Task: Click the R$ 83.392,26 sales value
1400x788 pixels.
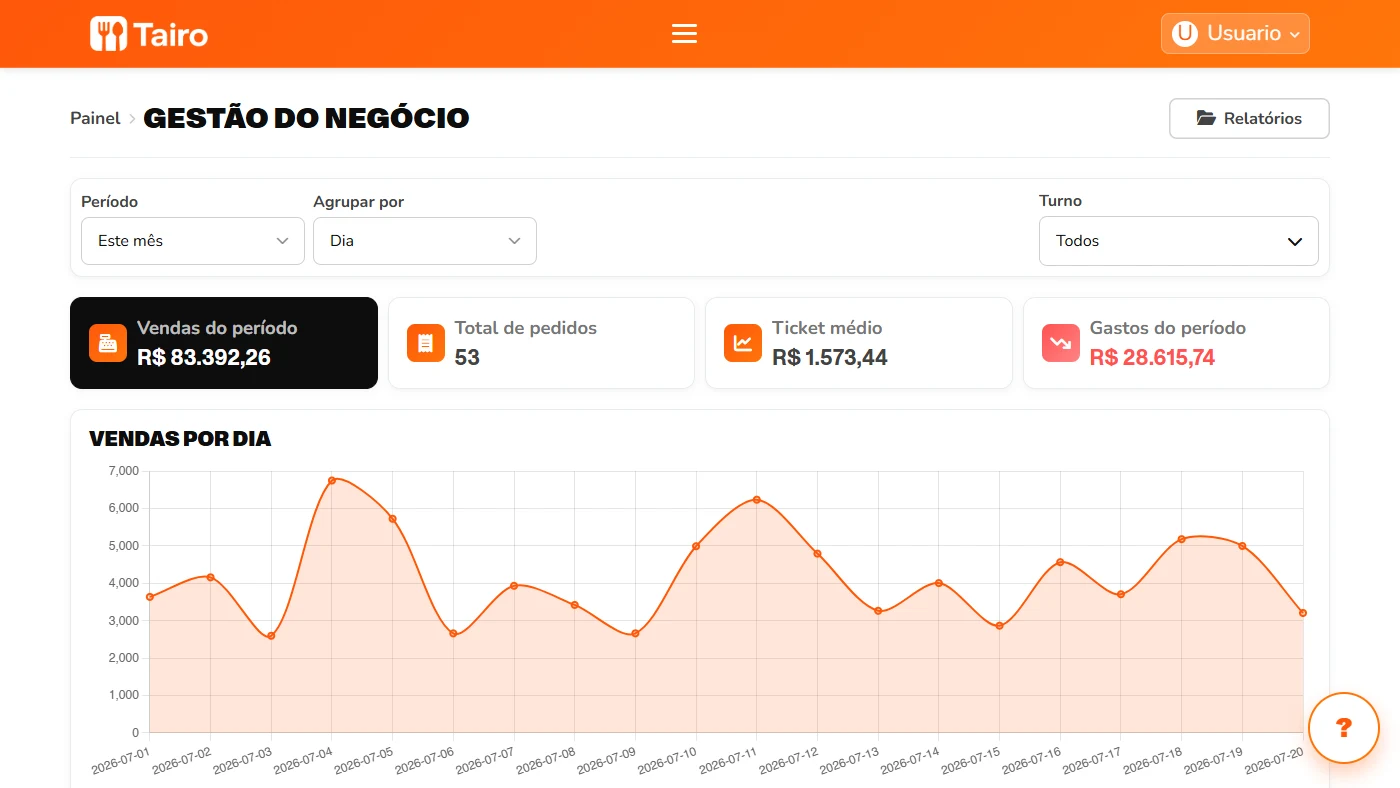Action: tap(204, 357)
